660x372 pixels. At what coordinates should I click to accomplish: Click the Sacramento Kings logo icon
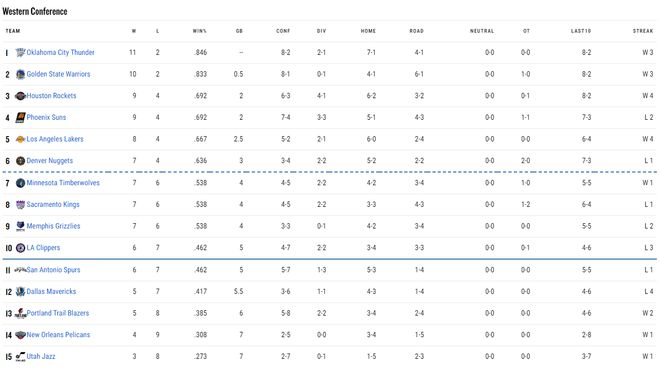20,205
